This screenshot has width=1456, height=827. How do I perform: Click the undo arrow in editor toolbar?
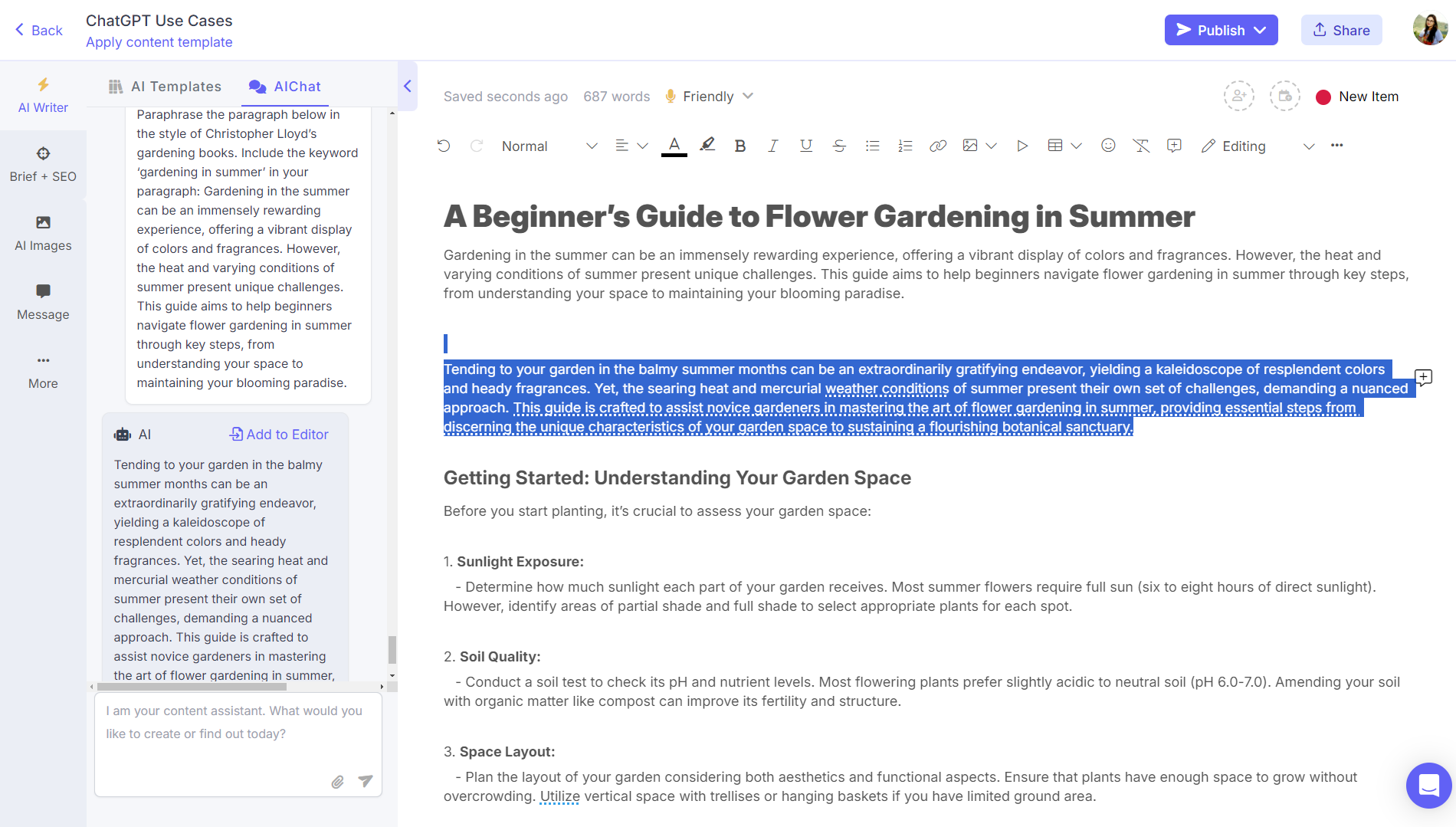coord(444,146)
